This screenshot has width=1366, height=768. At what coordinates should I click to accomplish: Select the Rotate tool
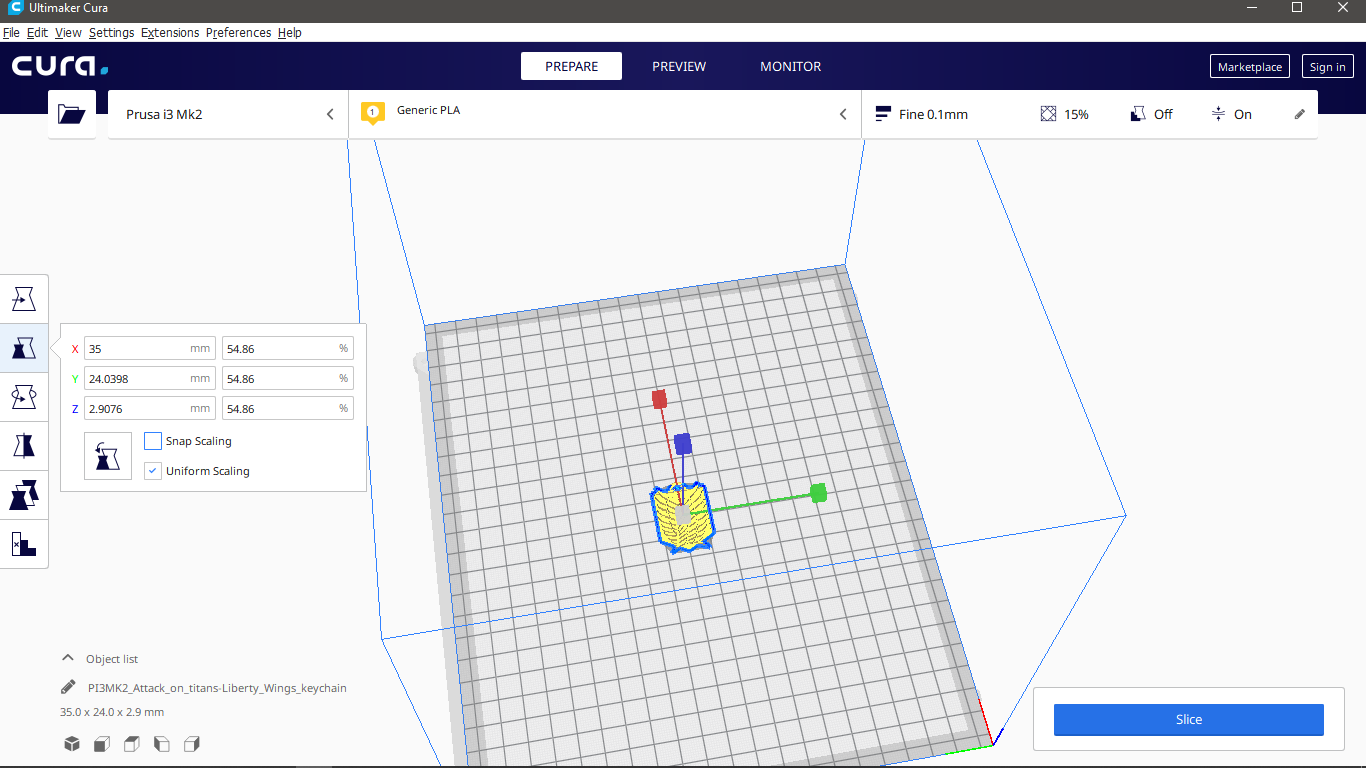[24, 397]
